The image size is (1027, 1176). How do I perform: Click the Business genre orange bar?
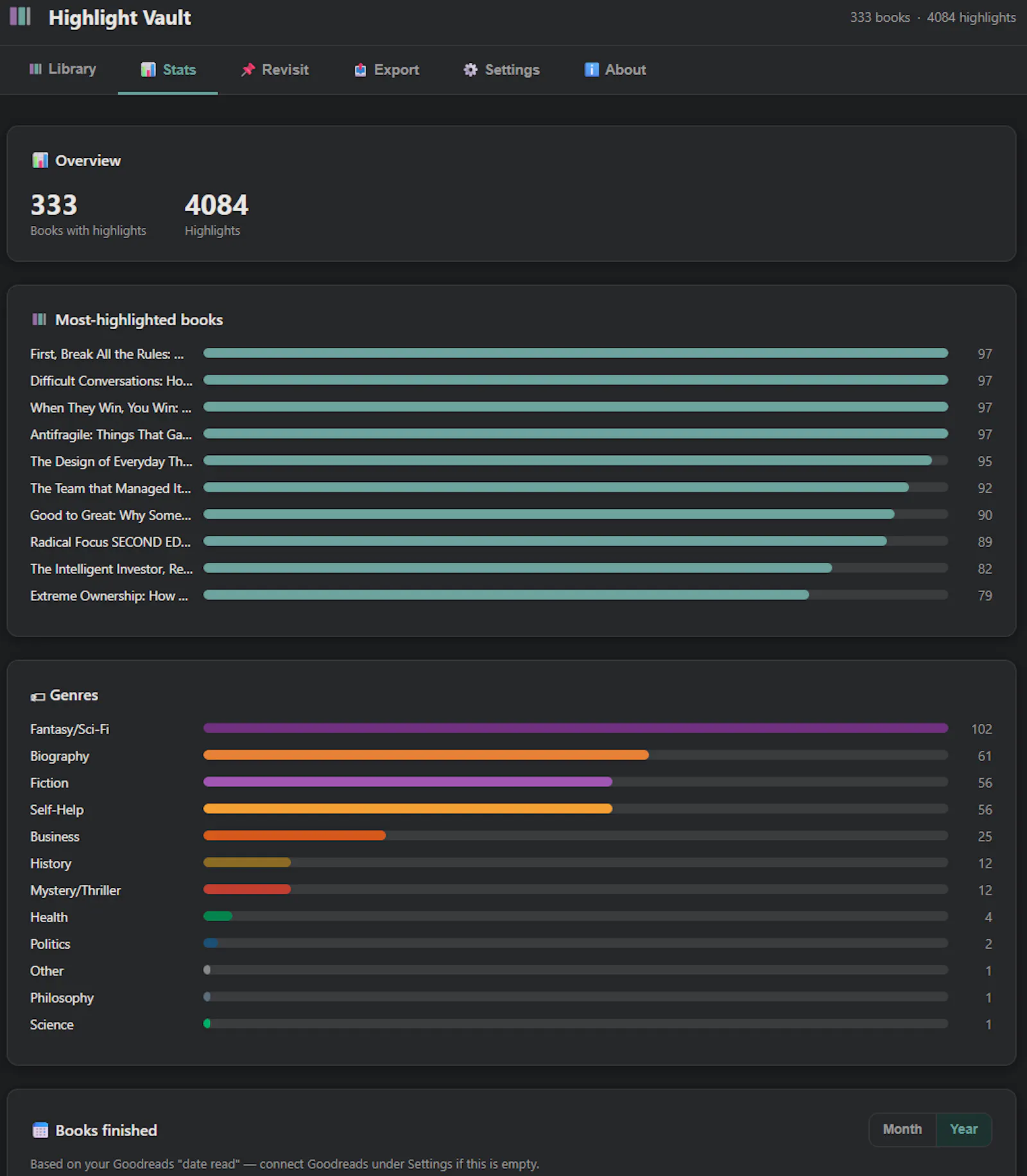point(295,836)
